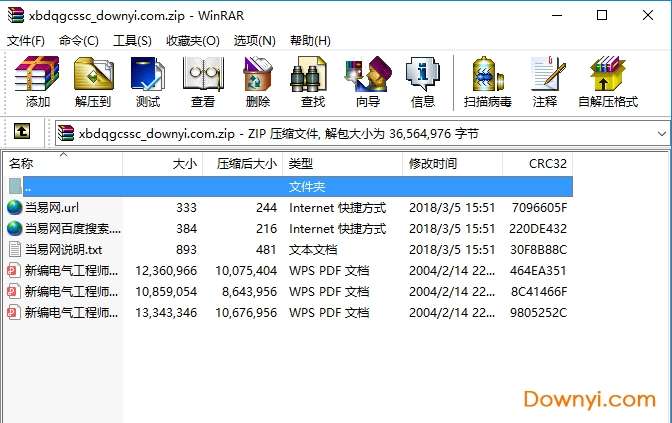Screen dimensions: 672x423
Task: Select the 当易网说明.txt file
Action: [63, 249]
